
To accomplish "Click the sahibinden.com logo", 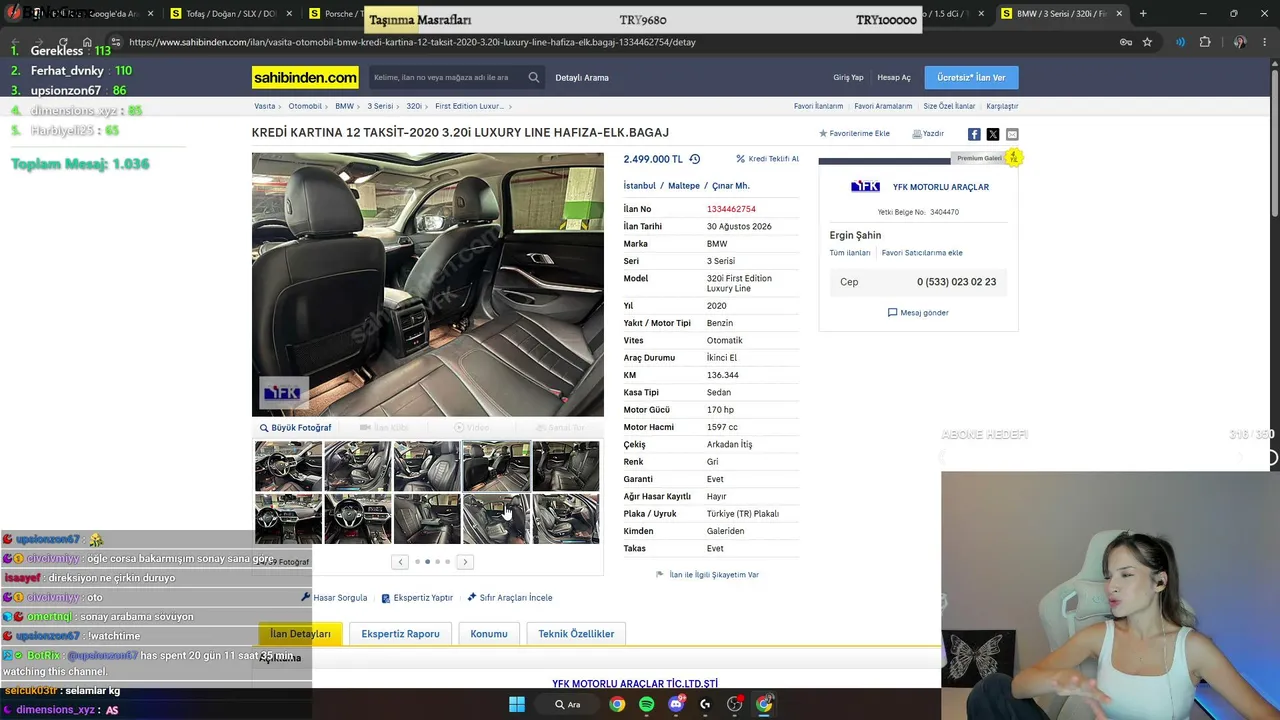I will click(x=305, y=77).
